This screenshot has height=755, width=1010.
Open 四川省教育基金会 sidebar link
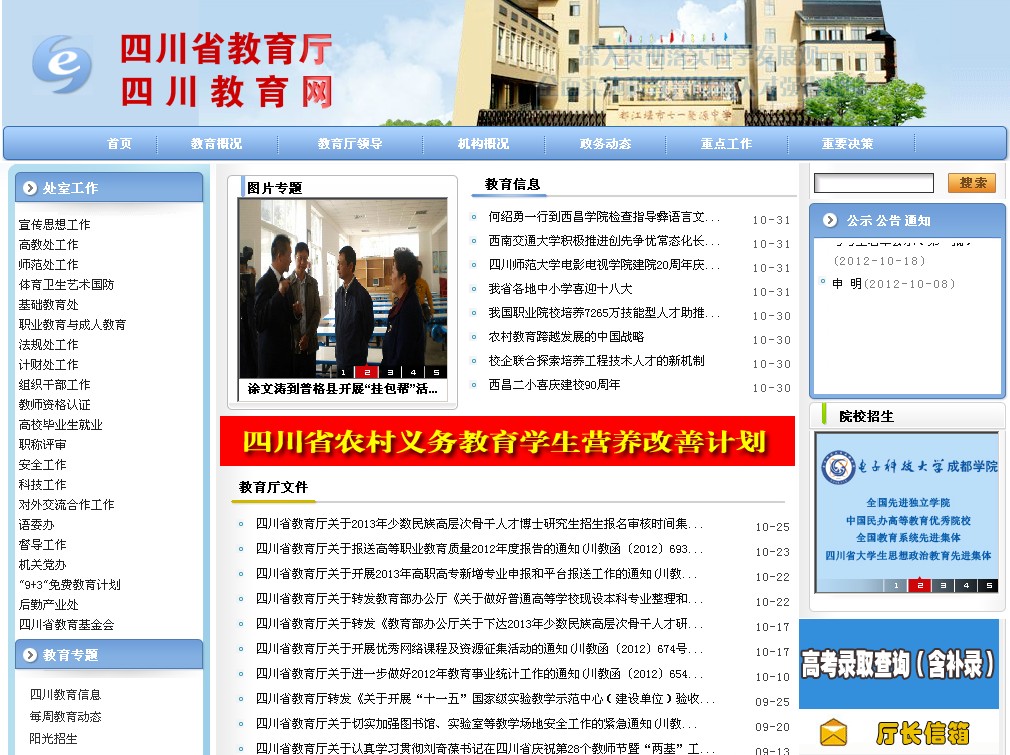tap(66, 625)
